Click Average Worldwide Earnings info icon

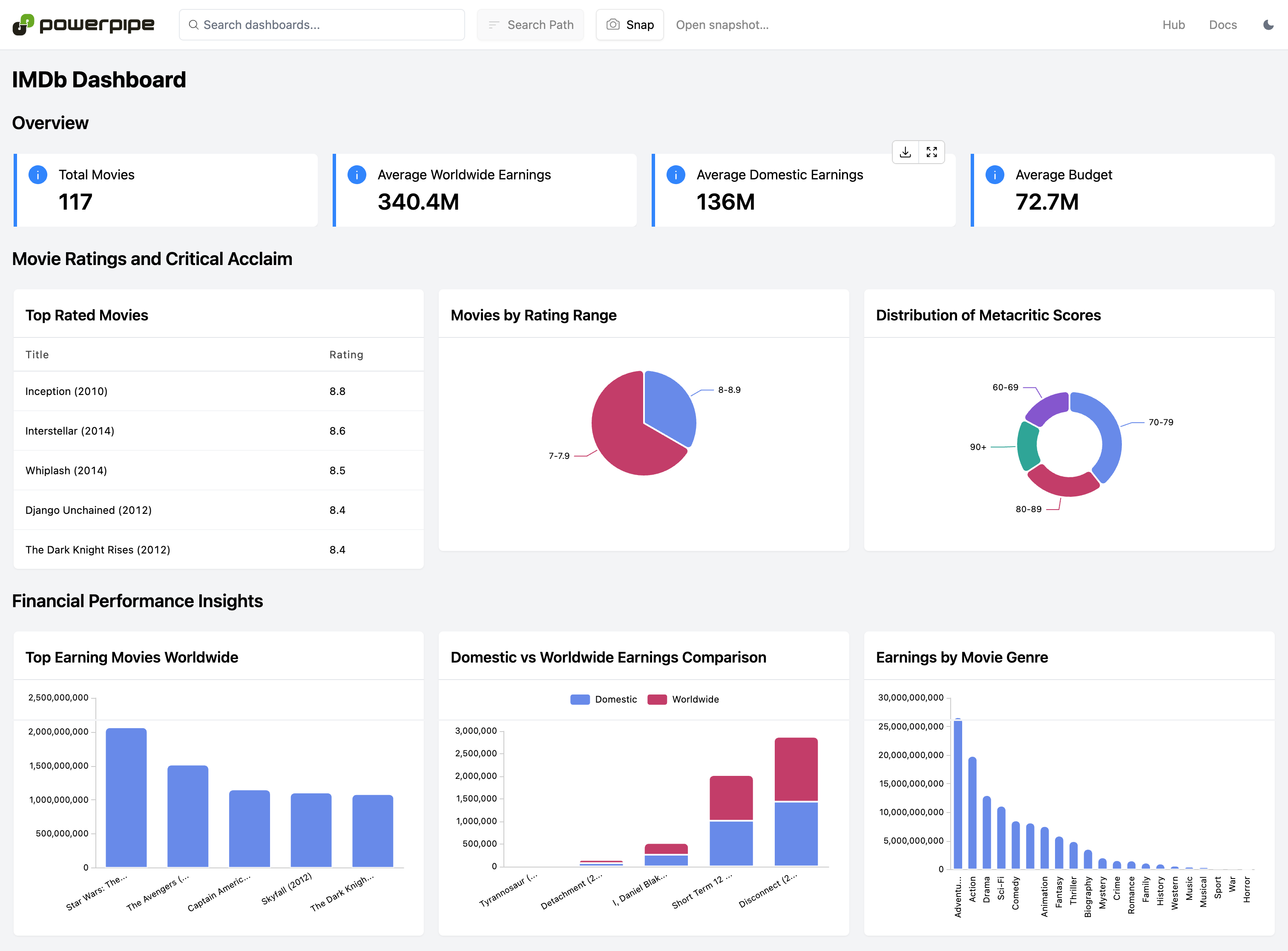click(x=357, y=174)
